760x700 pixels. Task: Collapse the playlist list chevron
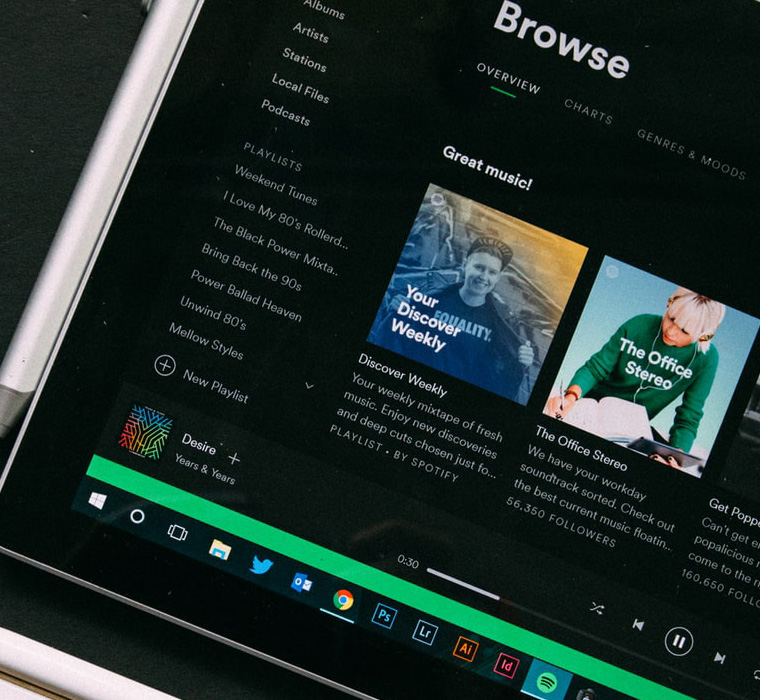point(309,386)
